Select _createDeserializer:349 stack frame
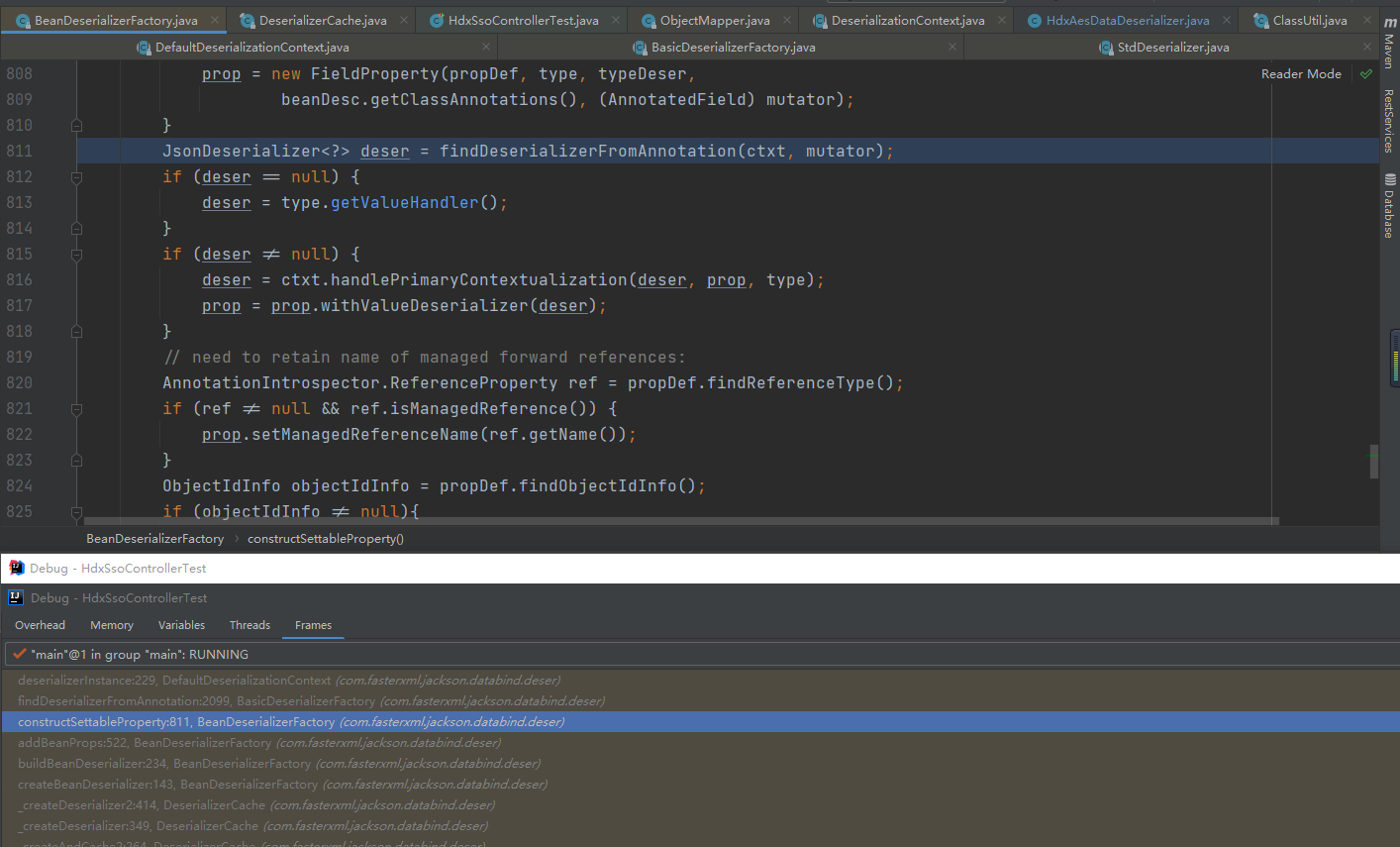The width and height of the screenshot is (1400, 847). click(700, 825)
